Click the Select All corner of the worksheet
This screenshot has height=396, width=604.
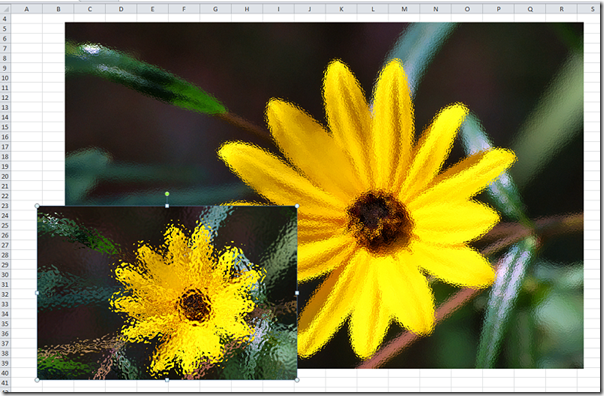tap(5, 9)
